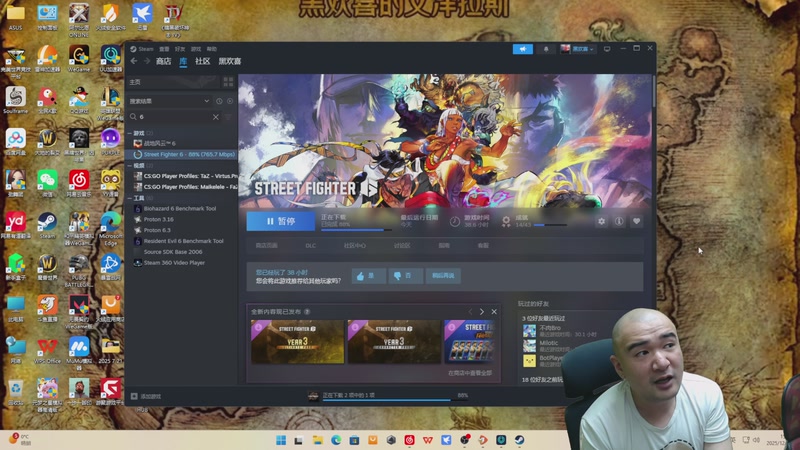Screen dimensions: 800x450
Task: Open PUBG BATTLEGROUNDS desktop shortcut
Action: point(79,270)
